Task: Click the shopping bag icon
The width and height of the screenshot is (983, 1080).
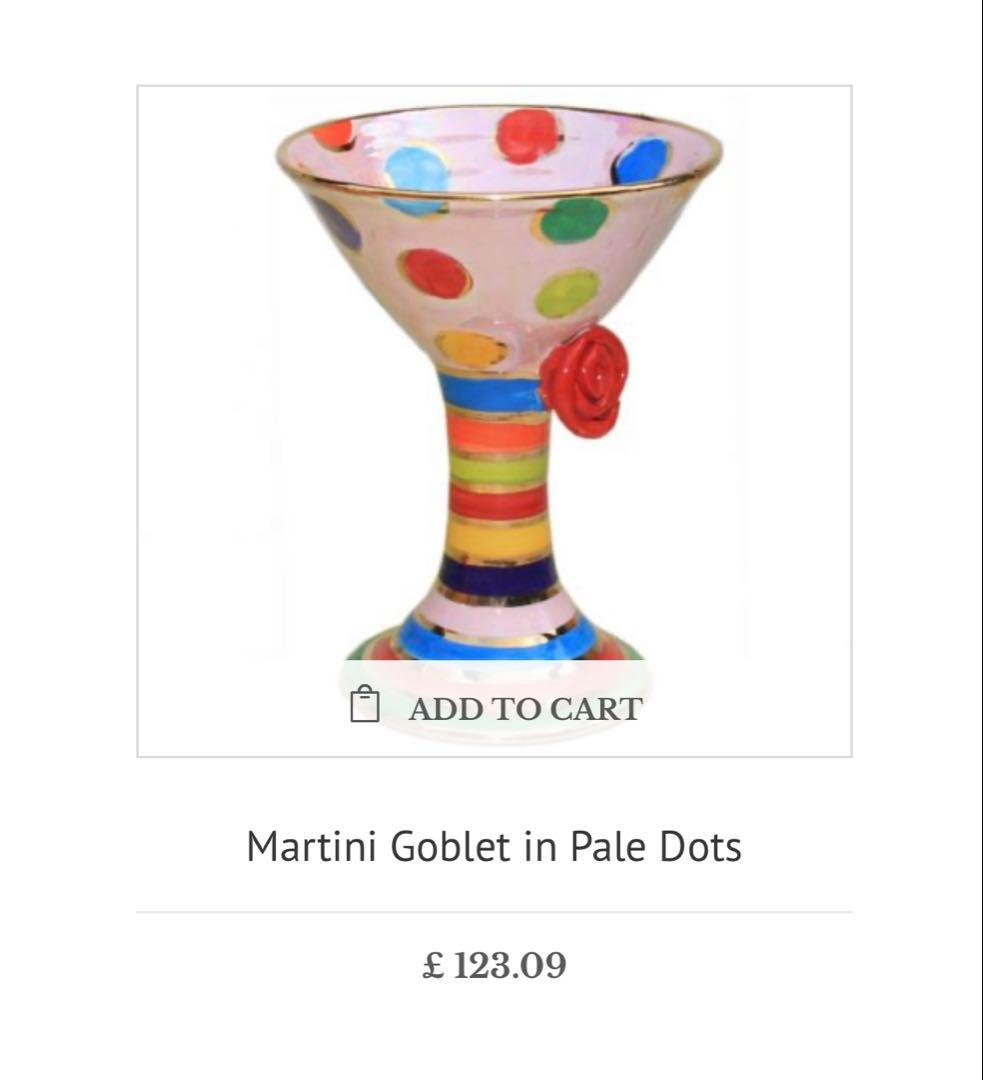Action: [x=365, y=705]
